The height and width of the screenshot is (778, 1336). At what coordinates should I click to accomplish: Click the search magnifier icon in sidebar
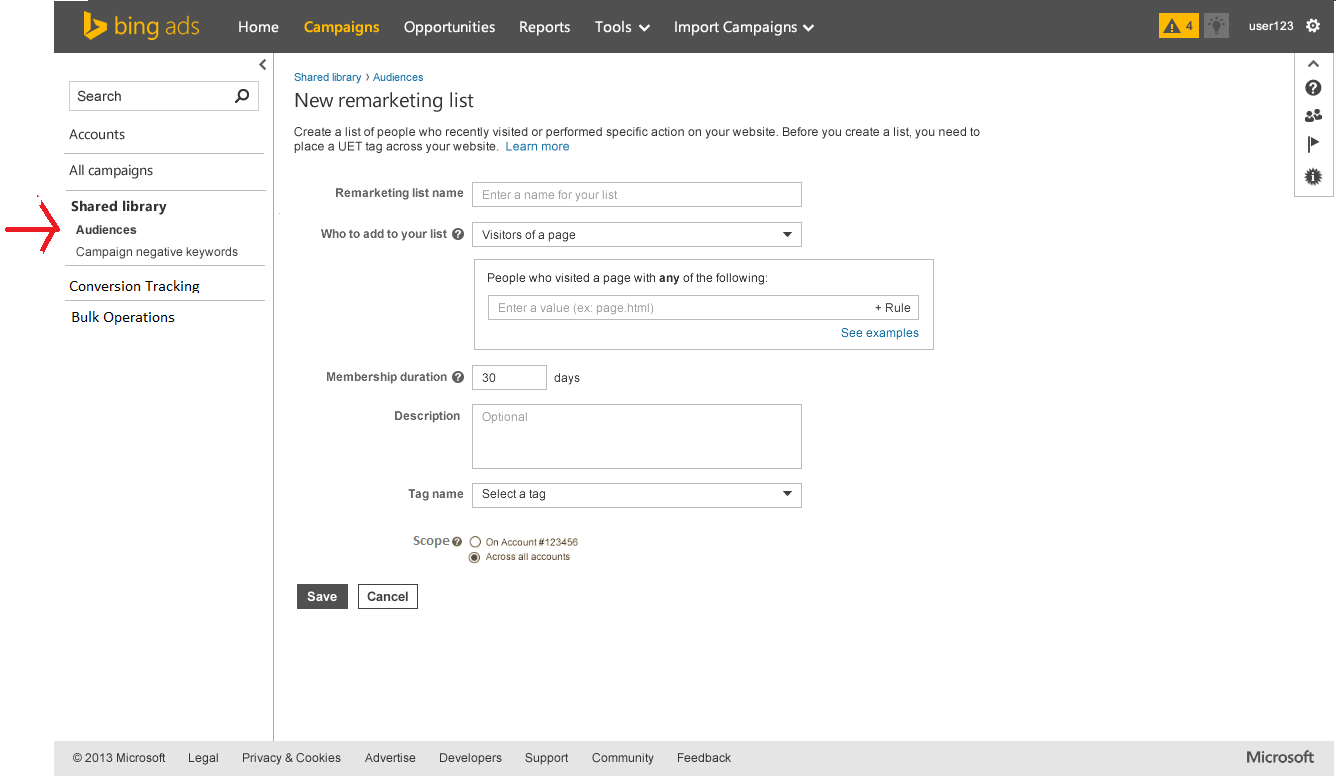(241, 96)
